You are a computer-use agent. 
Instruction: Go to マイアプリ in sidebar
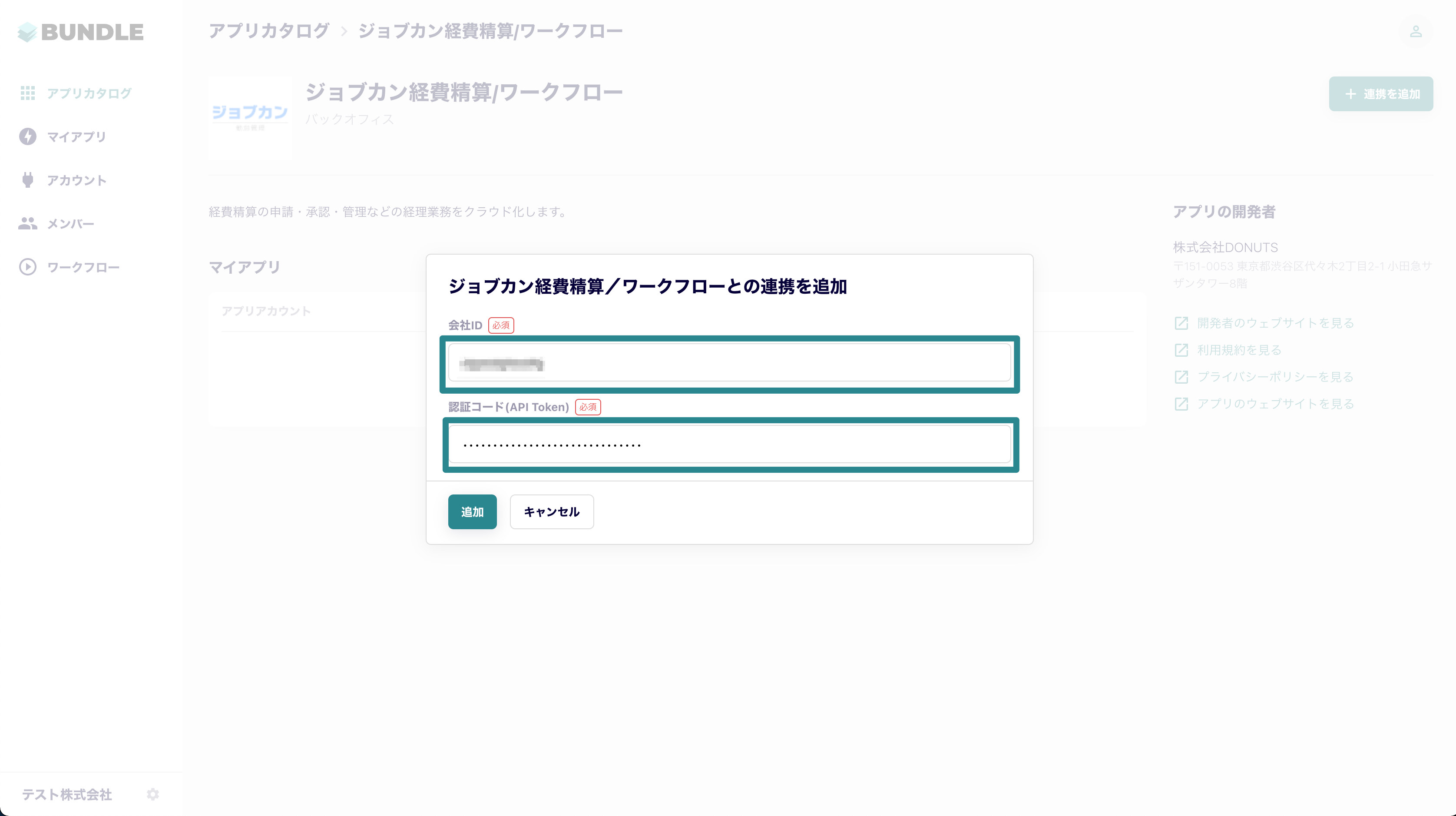pos(76,137)
